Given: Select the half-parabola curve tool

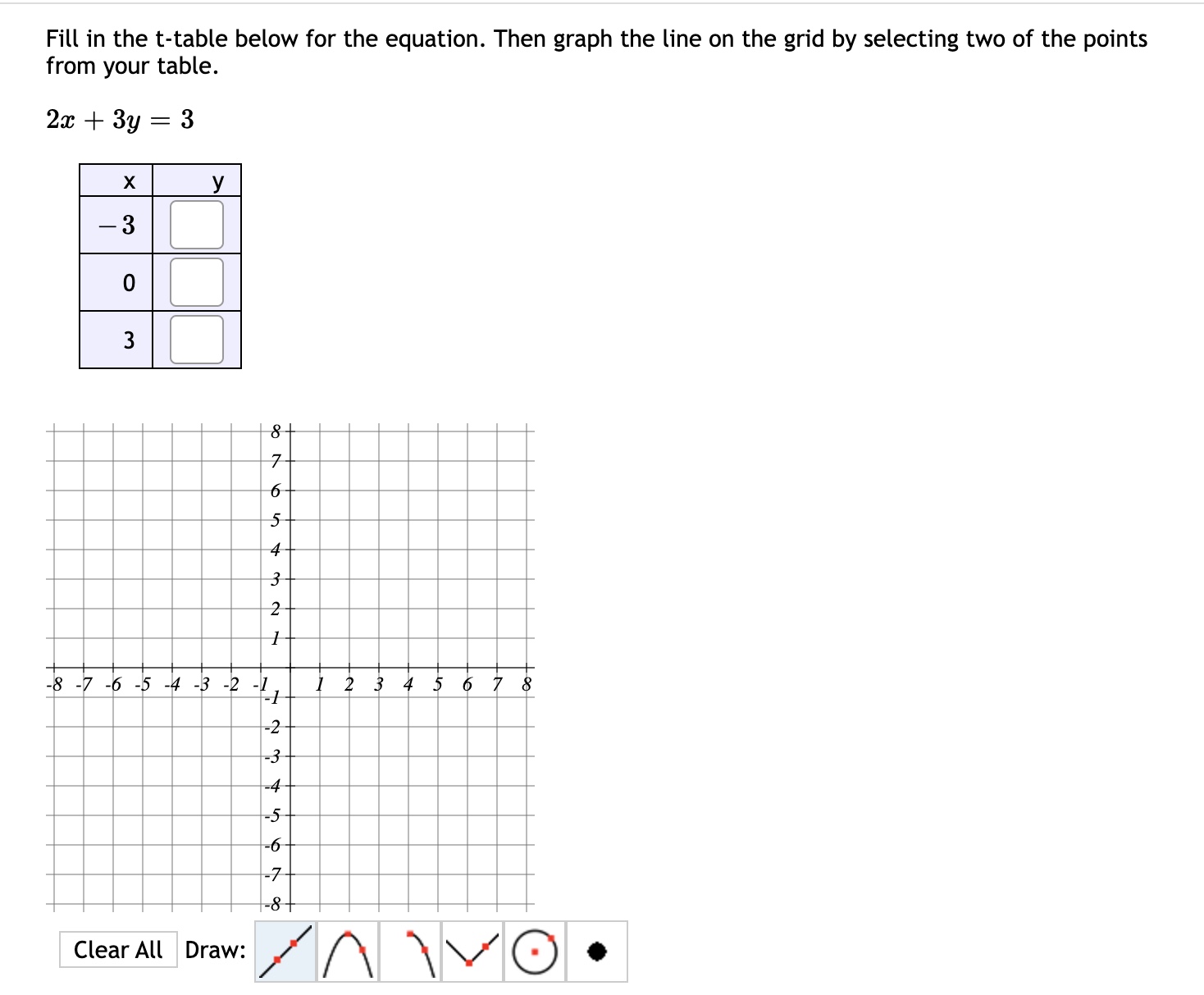Looking at the screenshot, I should click(x=408, y=950).
